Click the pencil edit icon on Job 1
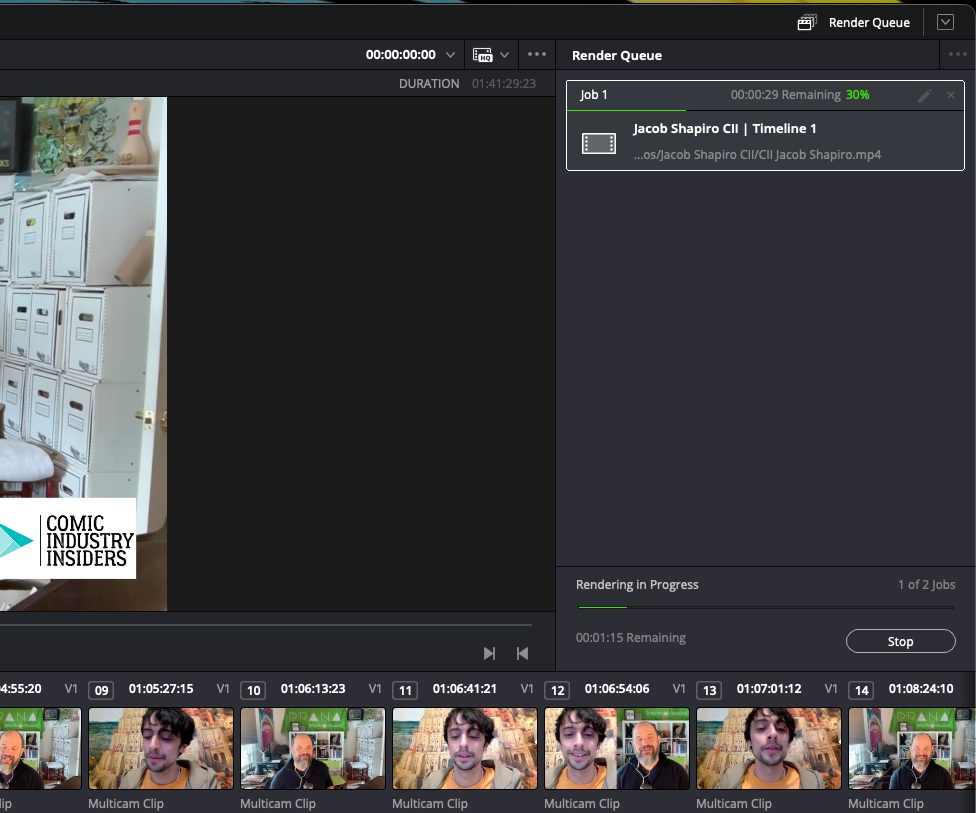This screenshot has width=976, height=813. pos(925,95)
